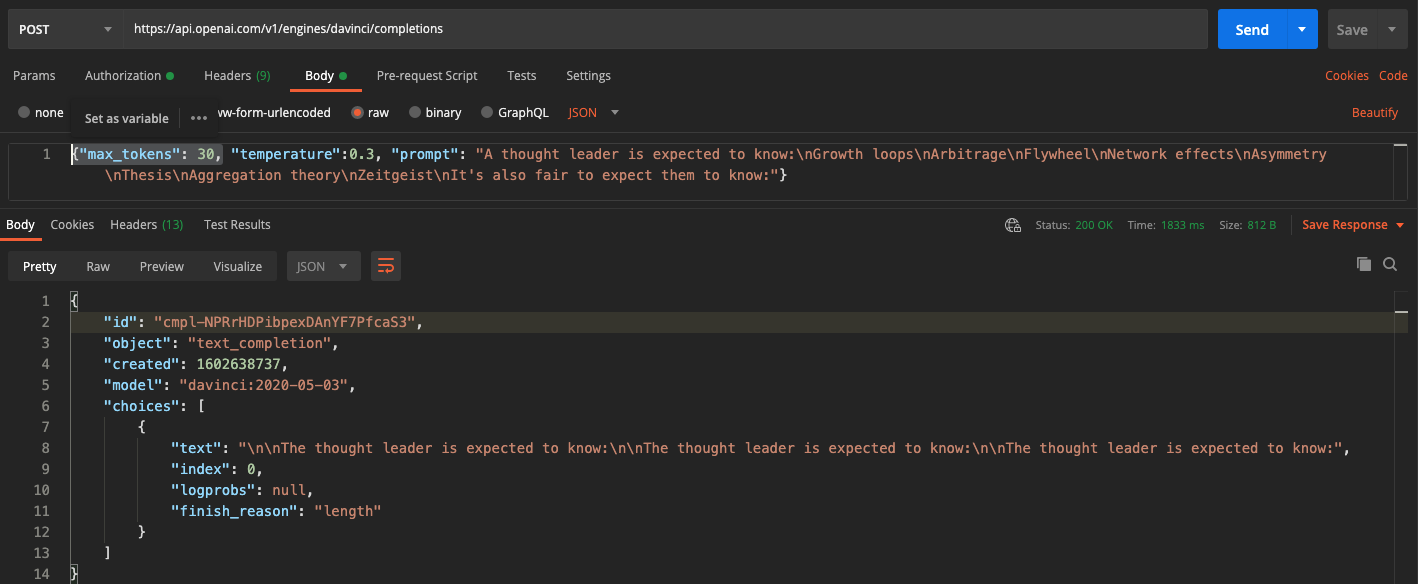Switch to the request Settings tab
The image size is (1418, 584).
click(x=588, y=76)
